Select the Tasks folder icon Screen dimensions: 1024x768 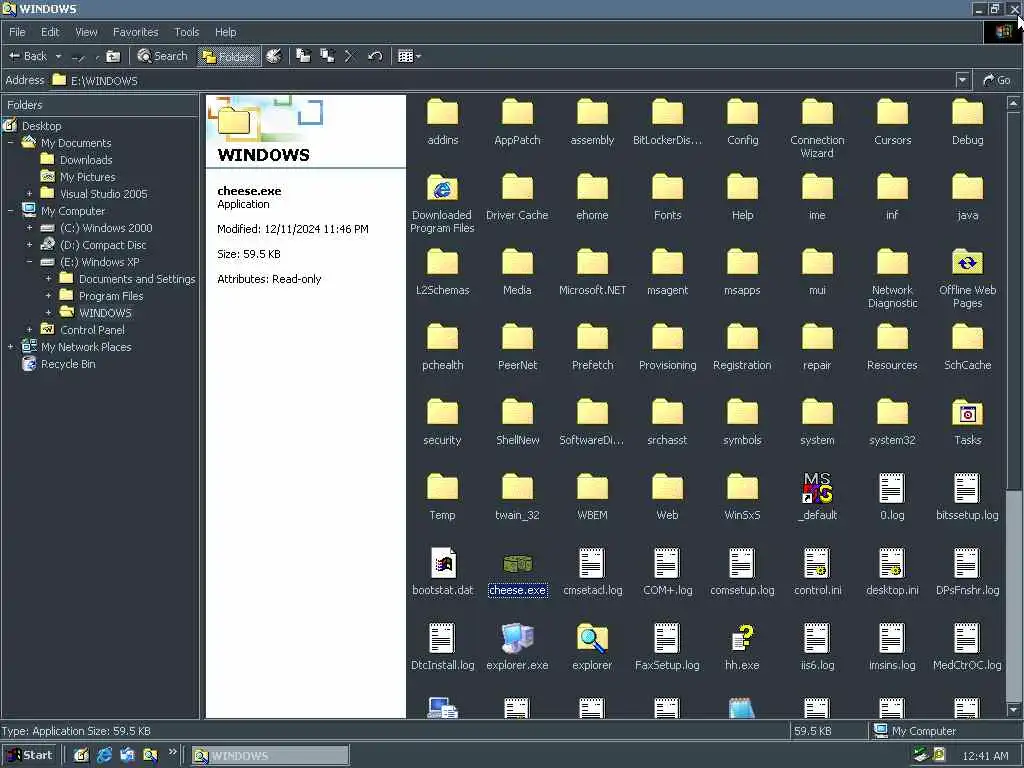pyautogui.click(x=967, y=413)
